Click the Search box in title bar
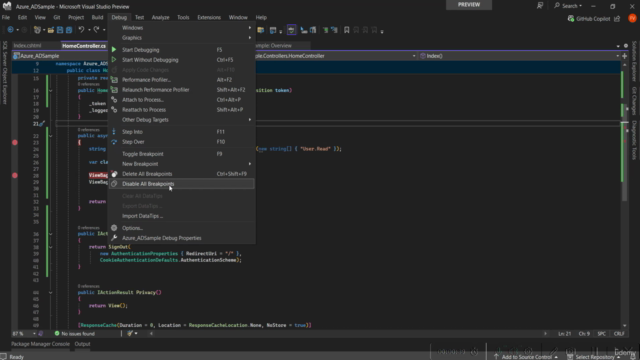The width and height of the screenshot is (640, 360). coord(568,6)
